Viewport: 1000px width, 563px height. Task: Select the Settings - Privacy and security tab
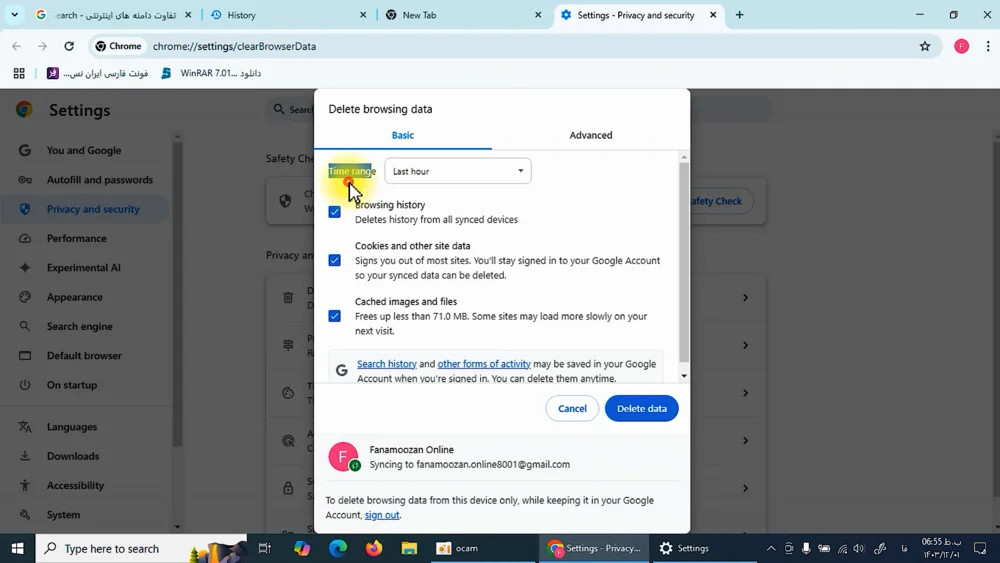638,15
